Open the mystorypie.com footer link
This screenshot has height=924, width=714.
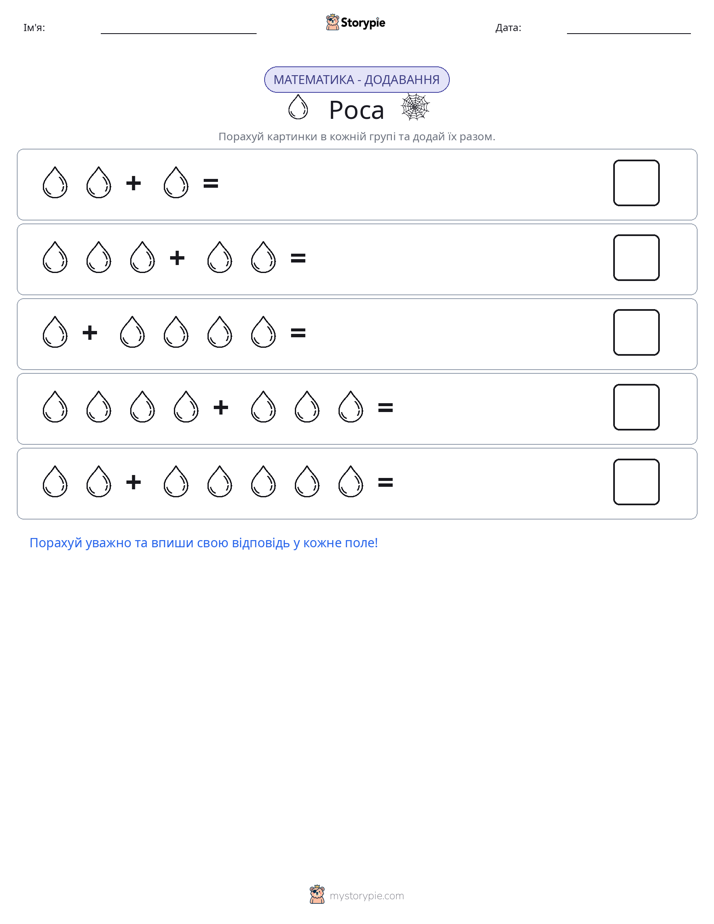click(366, 896)
